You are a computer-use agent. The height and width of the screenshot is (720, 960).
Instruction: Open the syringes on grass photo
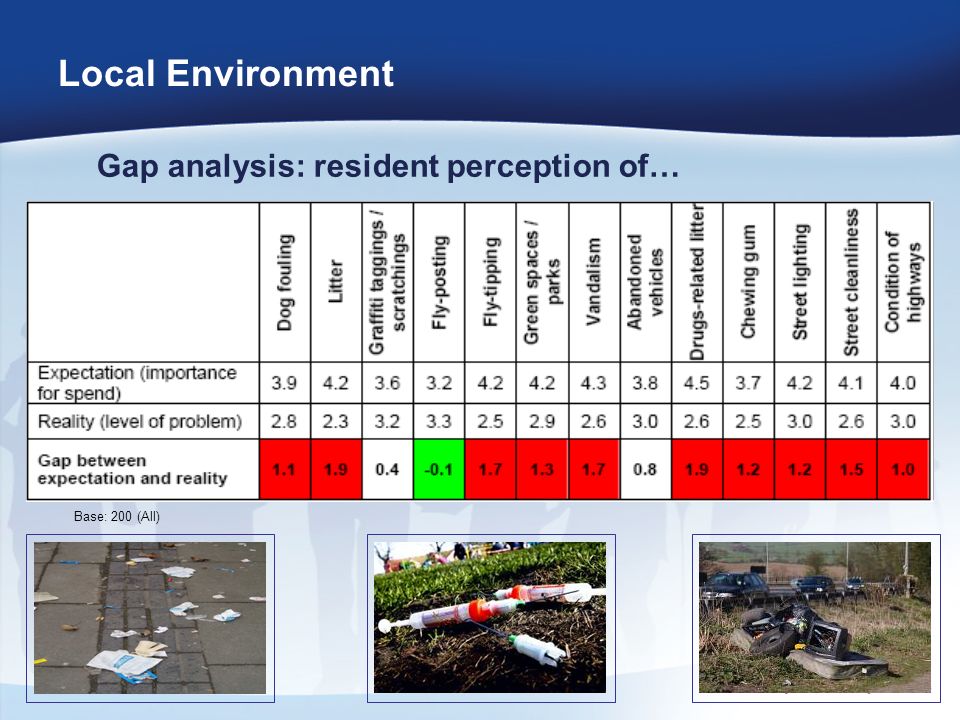coord(491,618)
